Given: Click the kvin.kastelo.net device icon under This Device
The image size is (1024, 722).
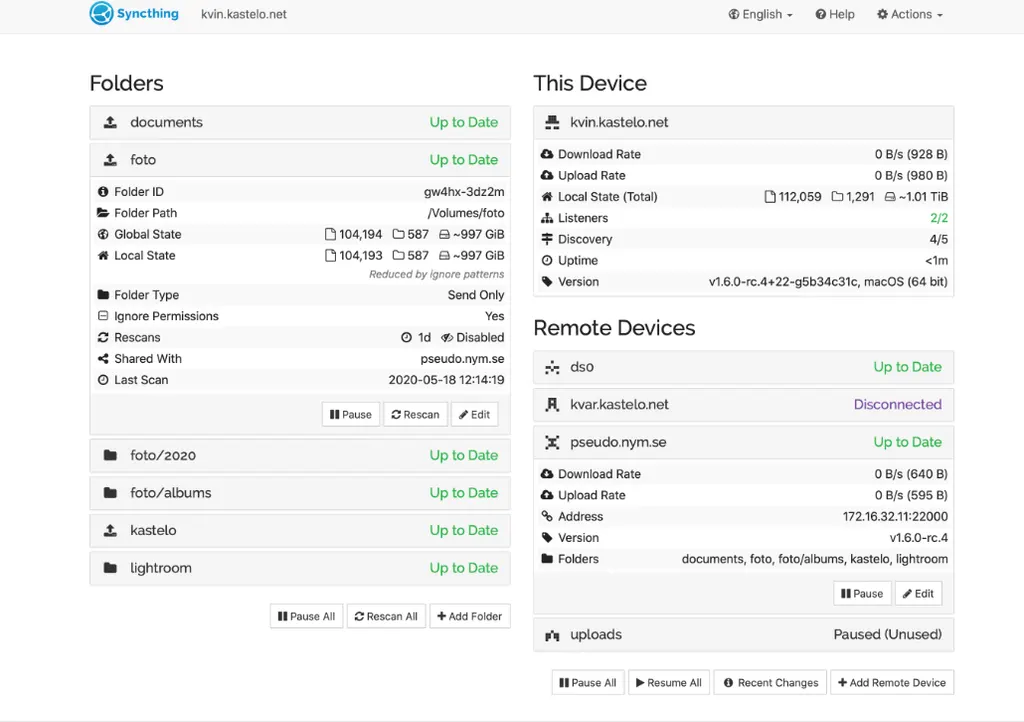Looking at the screenshot, I should coord(552,122).
